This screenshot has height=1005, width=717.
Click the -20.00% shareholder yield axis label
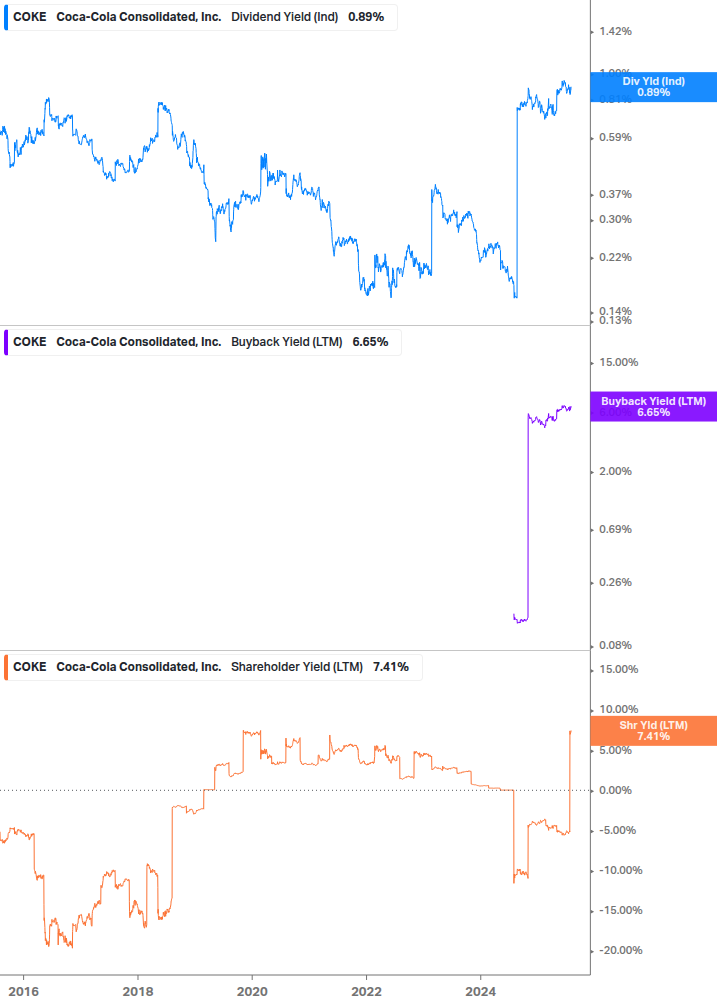coord(620,951)
